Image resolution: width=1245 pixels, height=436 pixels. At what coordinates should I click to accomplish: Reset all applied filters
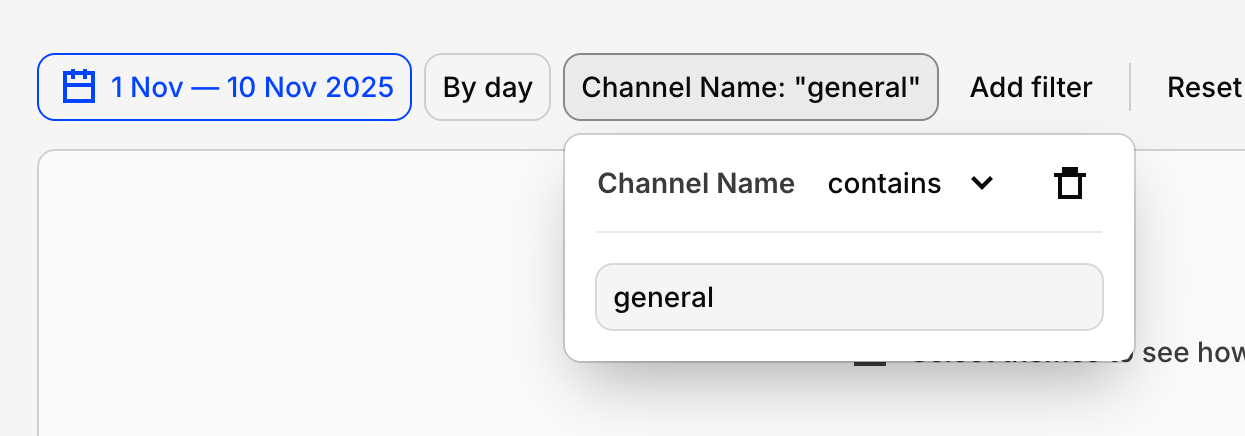point(1204,87)
